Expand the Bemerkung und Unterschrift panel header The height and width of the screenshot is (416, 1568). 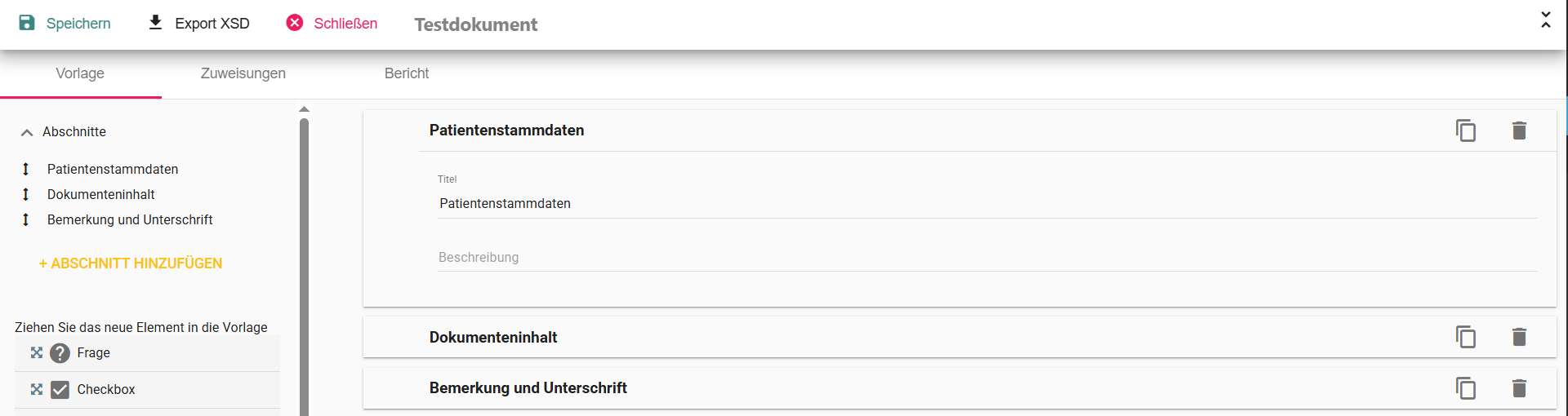(528, 388)
